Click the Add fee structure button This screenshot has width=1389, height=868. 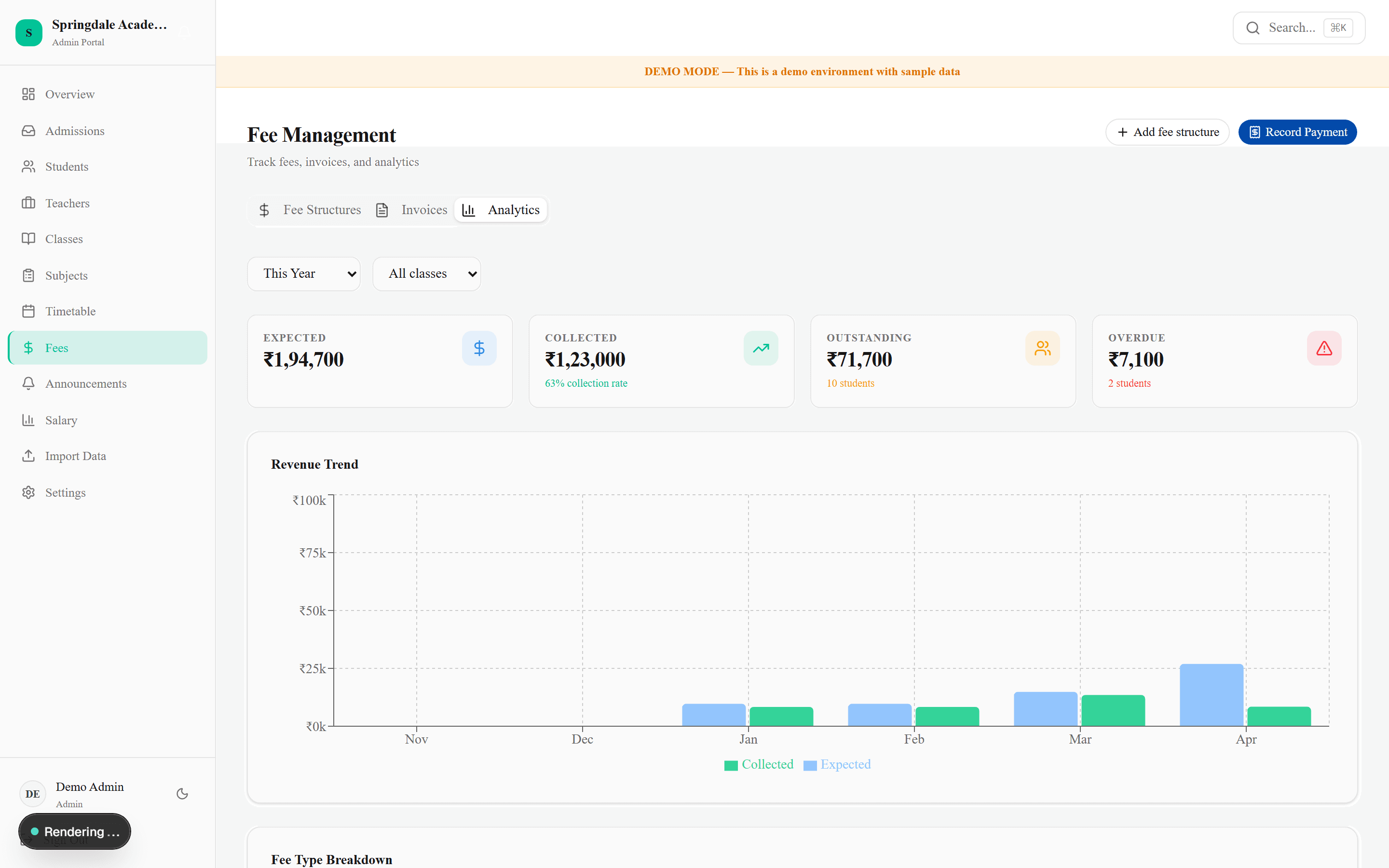[1167, 132]
